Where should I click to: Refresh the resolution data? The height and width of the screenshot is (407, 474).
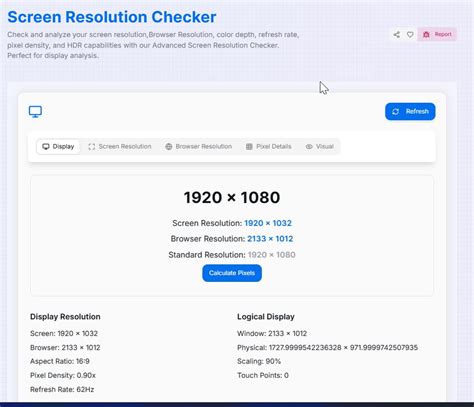tap(410, 111)
